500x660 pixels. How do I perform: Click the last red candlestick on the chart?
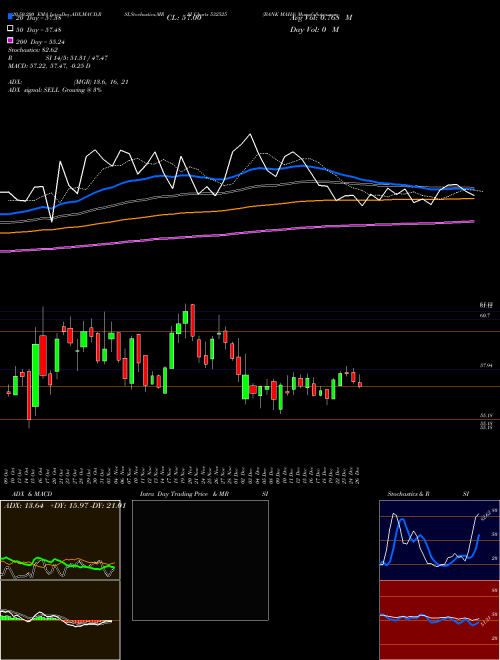coord(360,383)
